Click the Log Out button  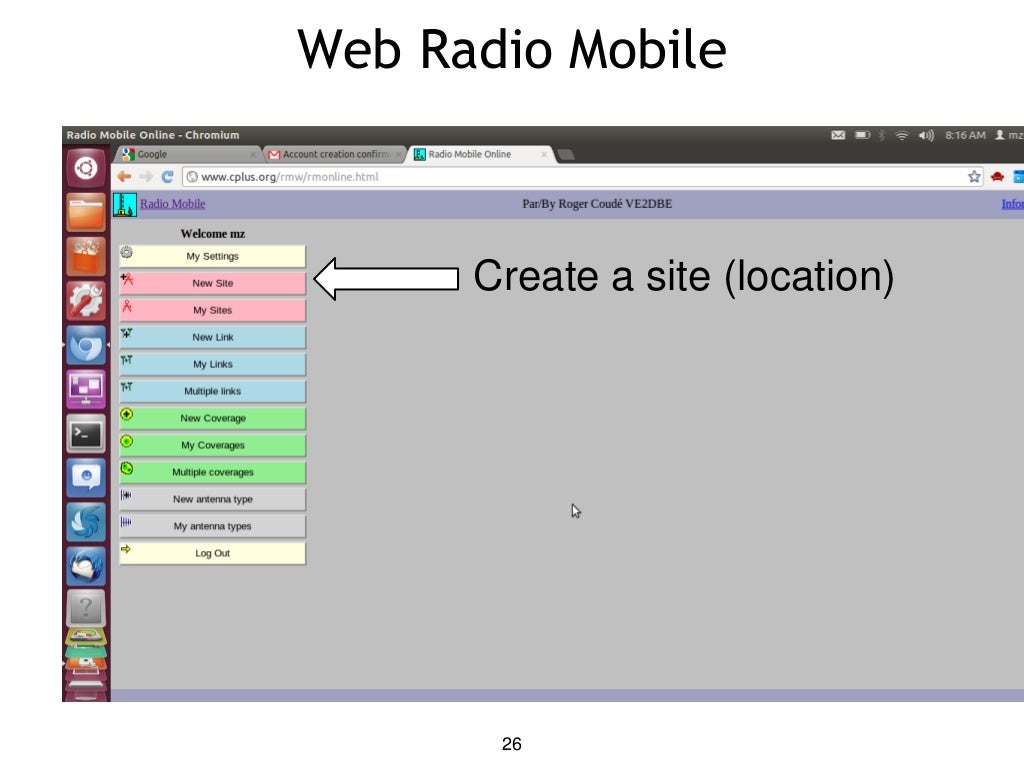tap(212, 553)
